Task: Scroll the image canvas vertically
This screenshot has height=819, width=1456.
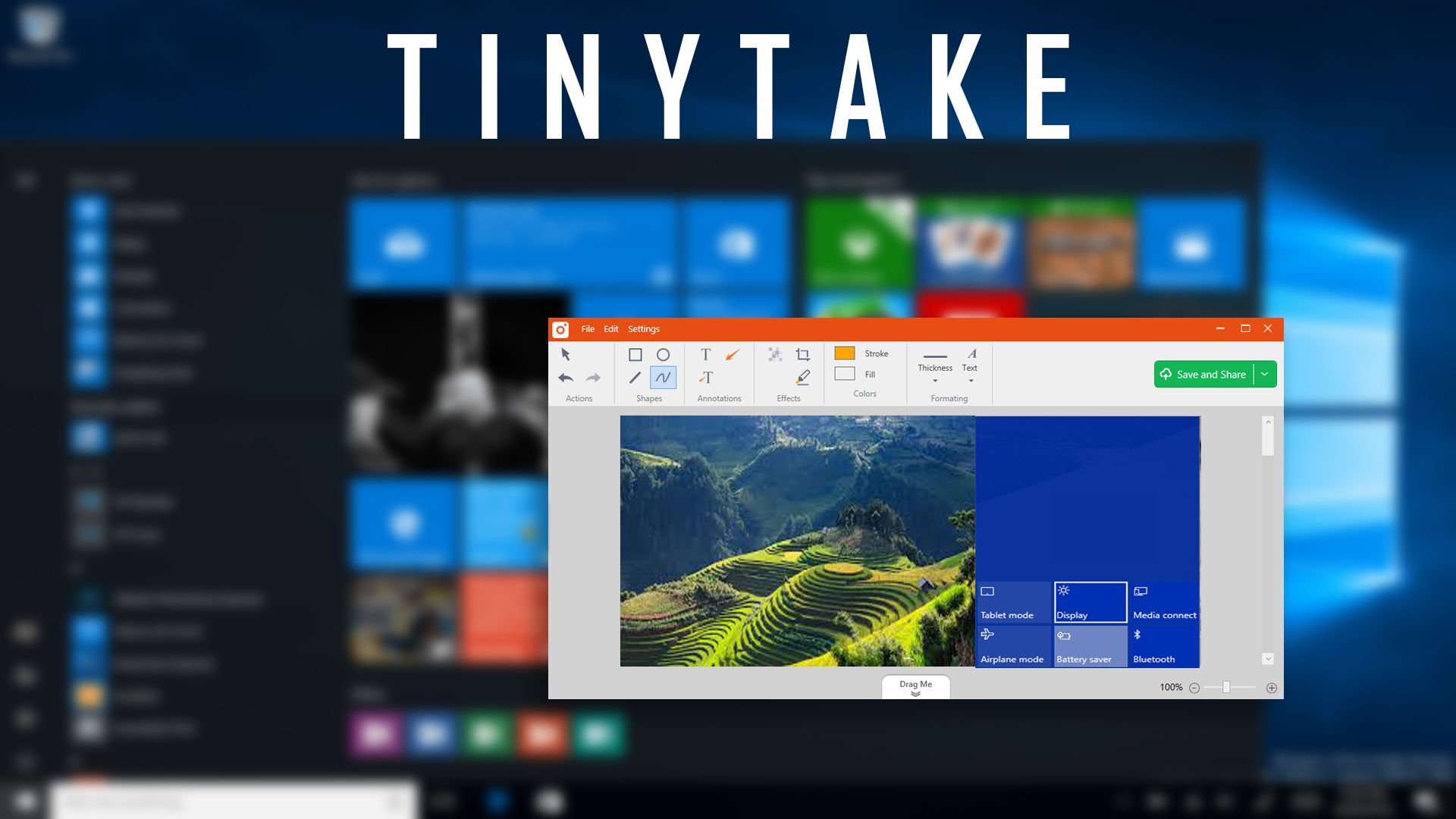Action: 1268,540
